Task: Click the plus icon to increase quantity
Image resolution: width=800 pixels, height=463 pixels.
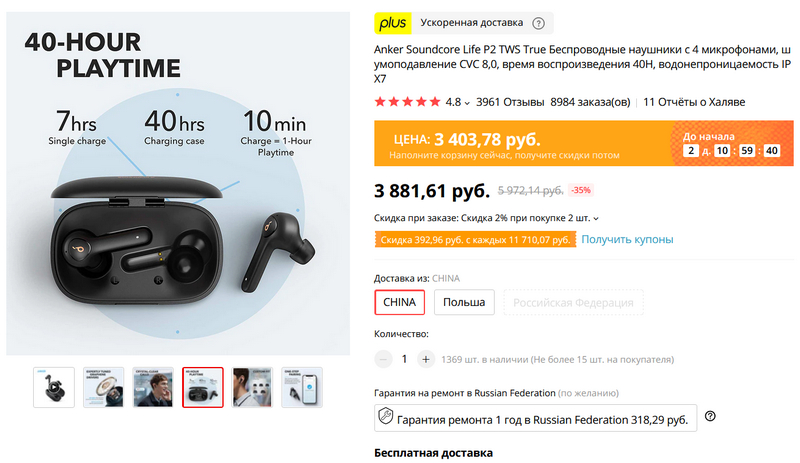Action: click(x=426, y=359)
